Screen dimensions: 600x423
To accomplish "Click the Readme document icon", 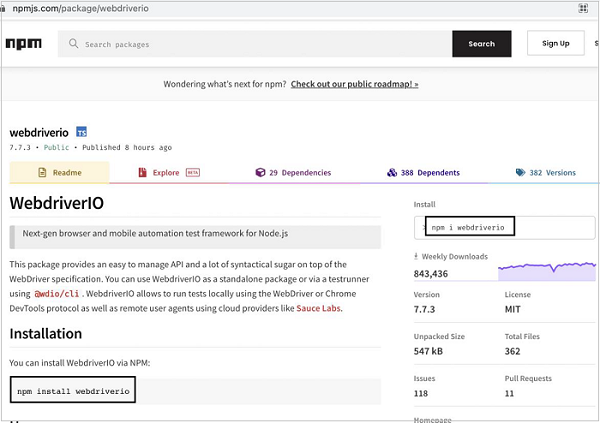I will (x=42, y=172).
